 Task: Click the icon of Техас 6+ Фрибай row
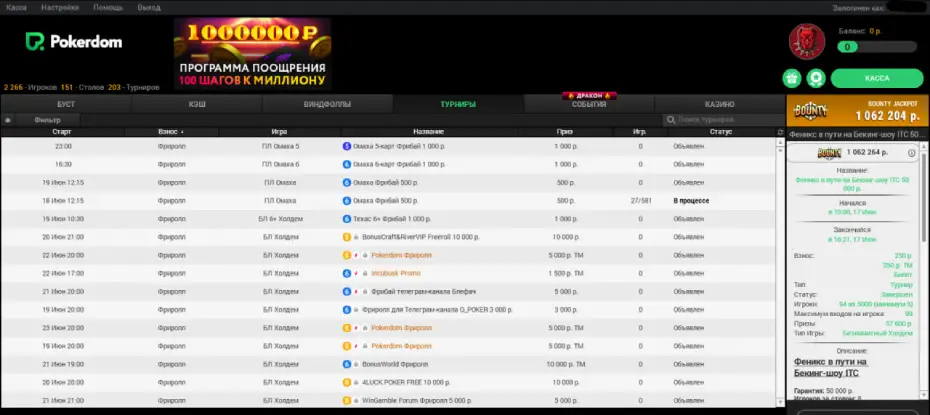click(347, 219)
